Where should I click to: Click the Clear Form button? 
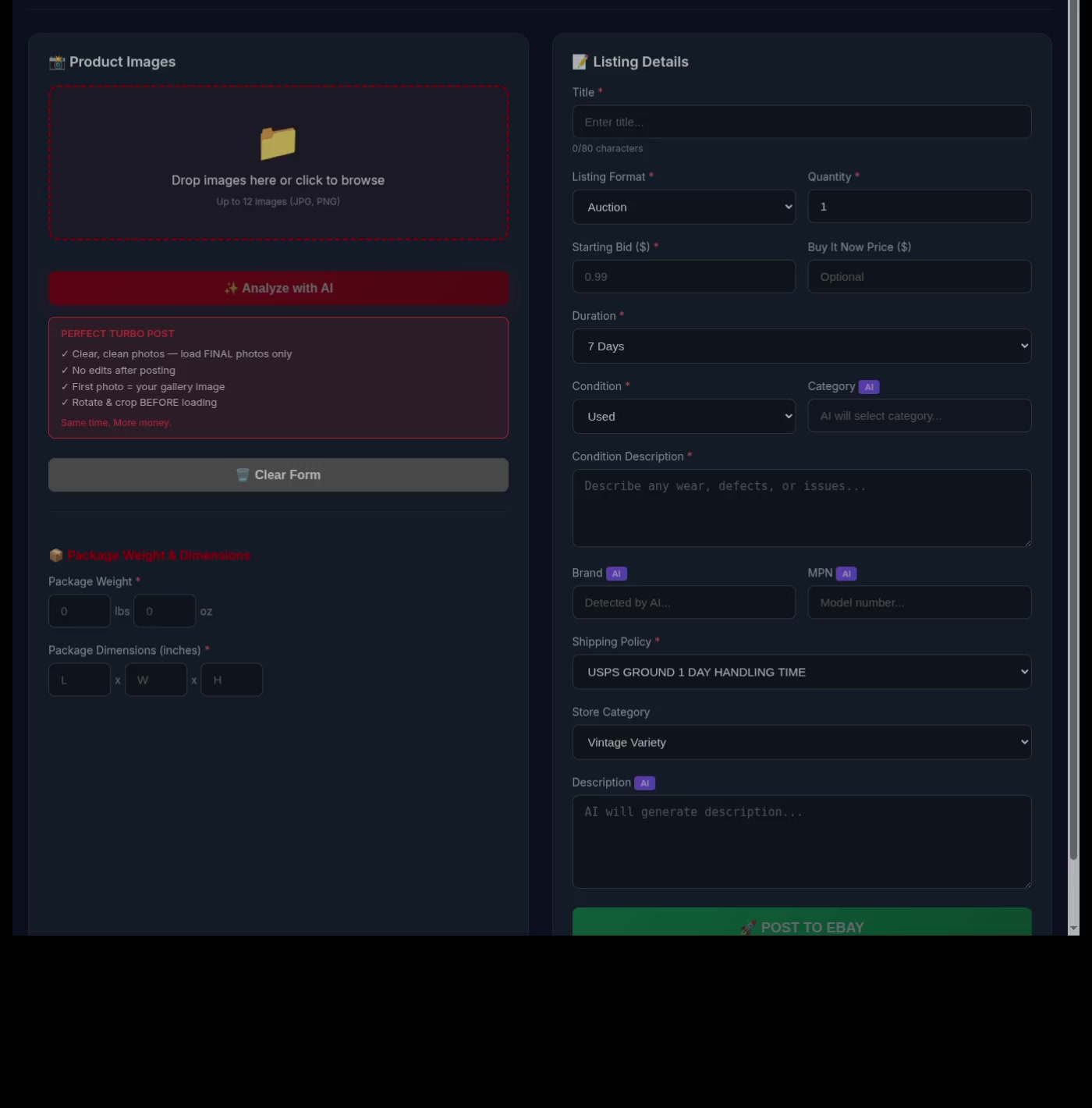(x=278, y=475)
